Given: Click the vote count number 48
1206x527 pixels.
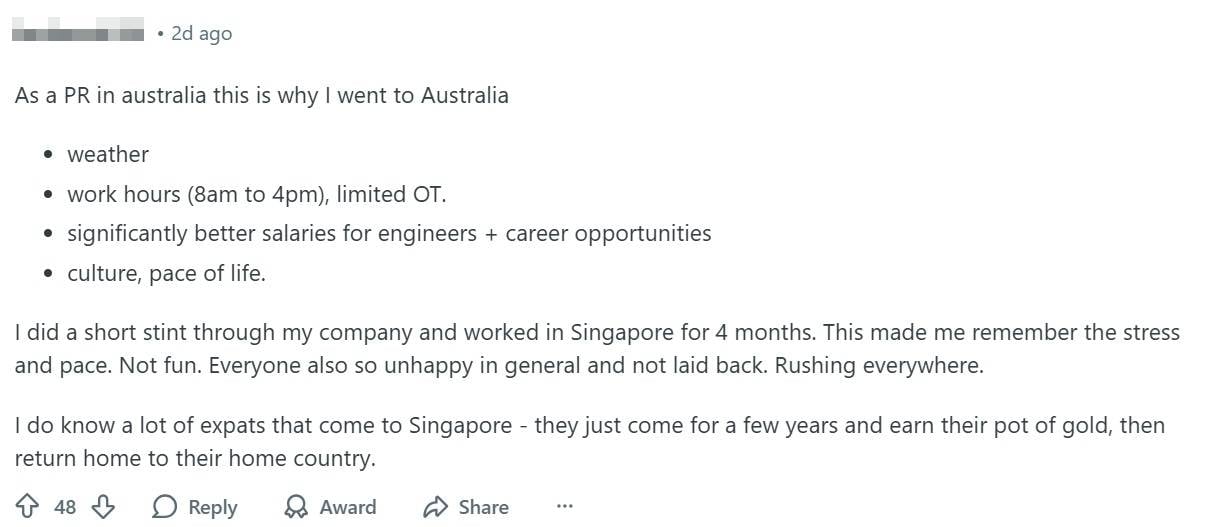Looking at the screenshot, I should point(65,507).
